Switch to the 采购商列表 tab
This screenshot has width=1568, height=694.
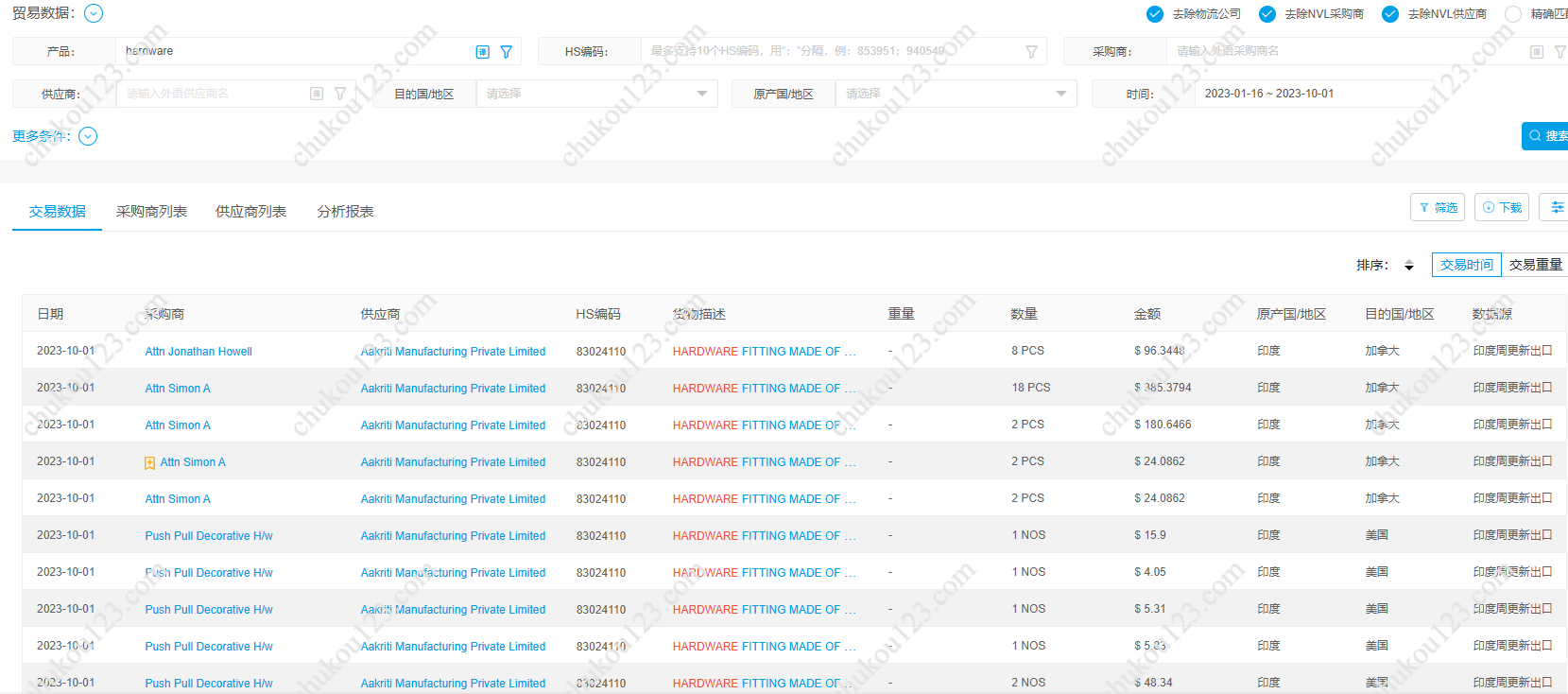tap(151, 212)
